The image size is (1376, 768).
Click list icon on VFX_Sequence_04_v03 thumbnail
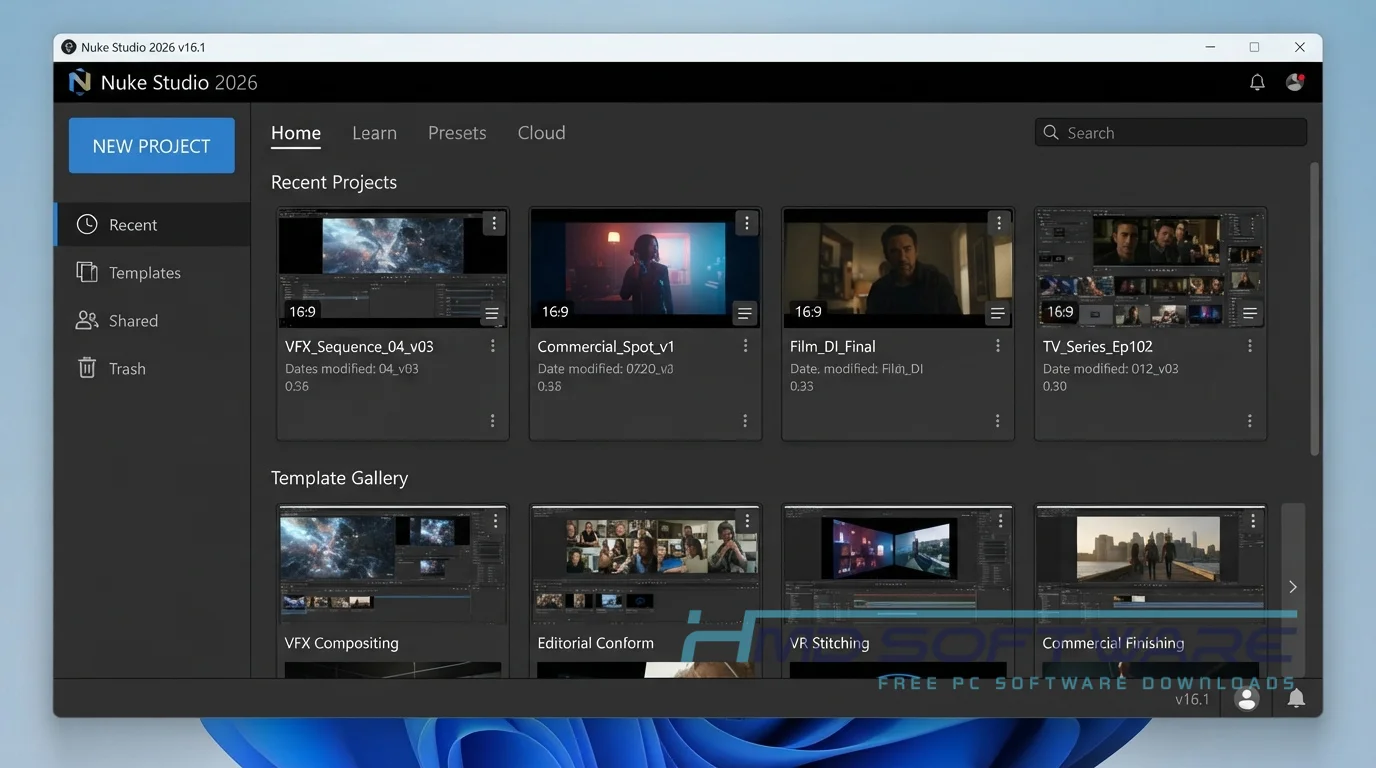pyautogui.click(x=492, y=314)
